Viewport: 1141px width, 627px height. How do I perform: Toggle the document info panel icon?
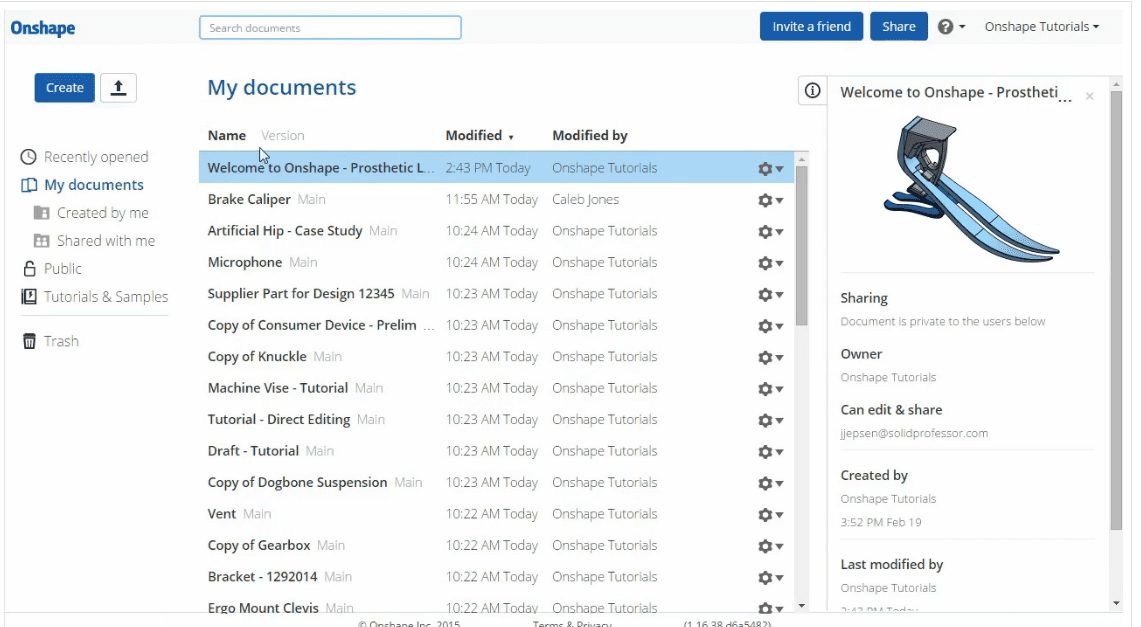click(812, 91)
